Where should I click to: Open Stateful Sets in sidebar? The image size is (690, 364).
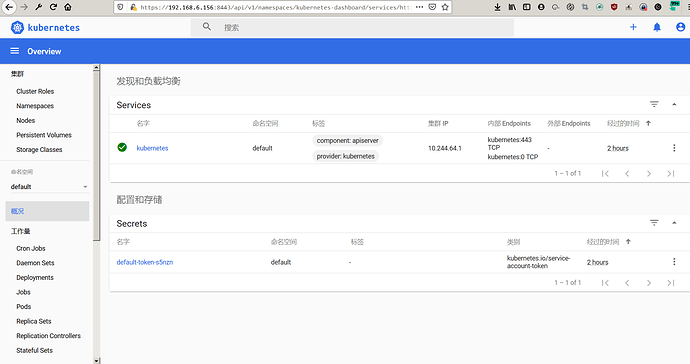[x=34, y=350]
